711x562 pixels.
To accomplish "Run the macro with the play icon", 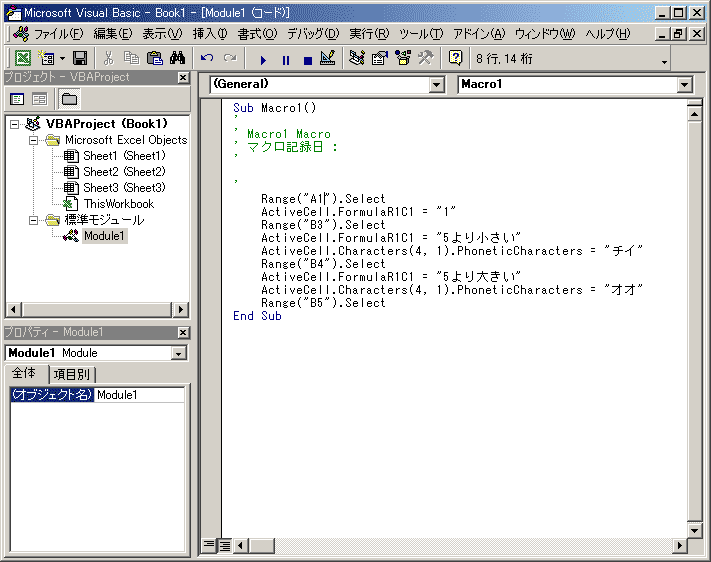I will point(263,59).
